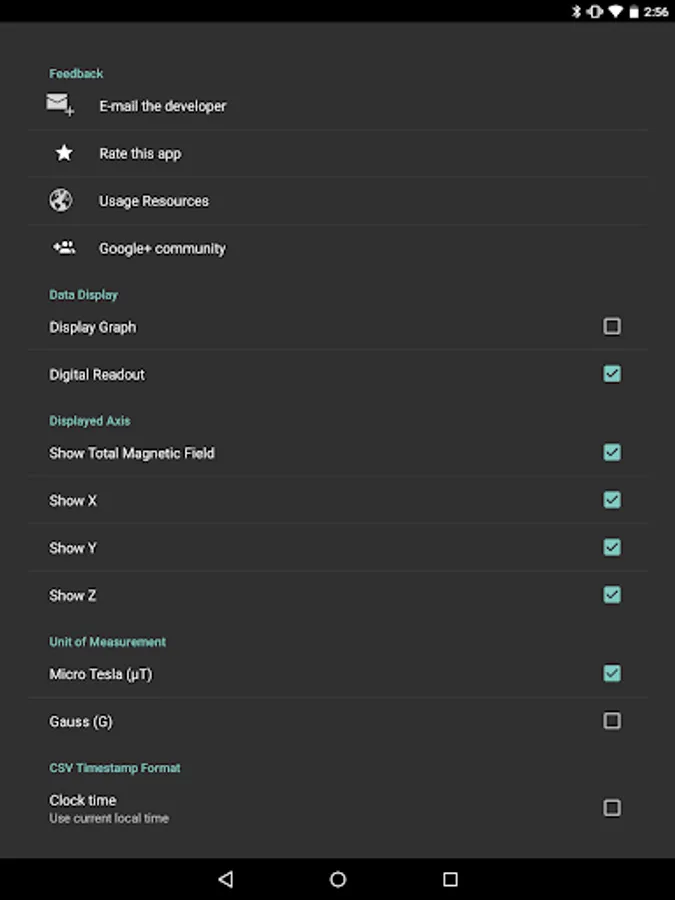The image size is (675, 900).
Task: Open the Rate this app entry
Action: [338, 153]
